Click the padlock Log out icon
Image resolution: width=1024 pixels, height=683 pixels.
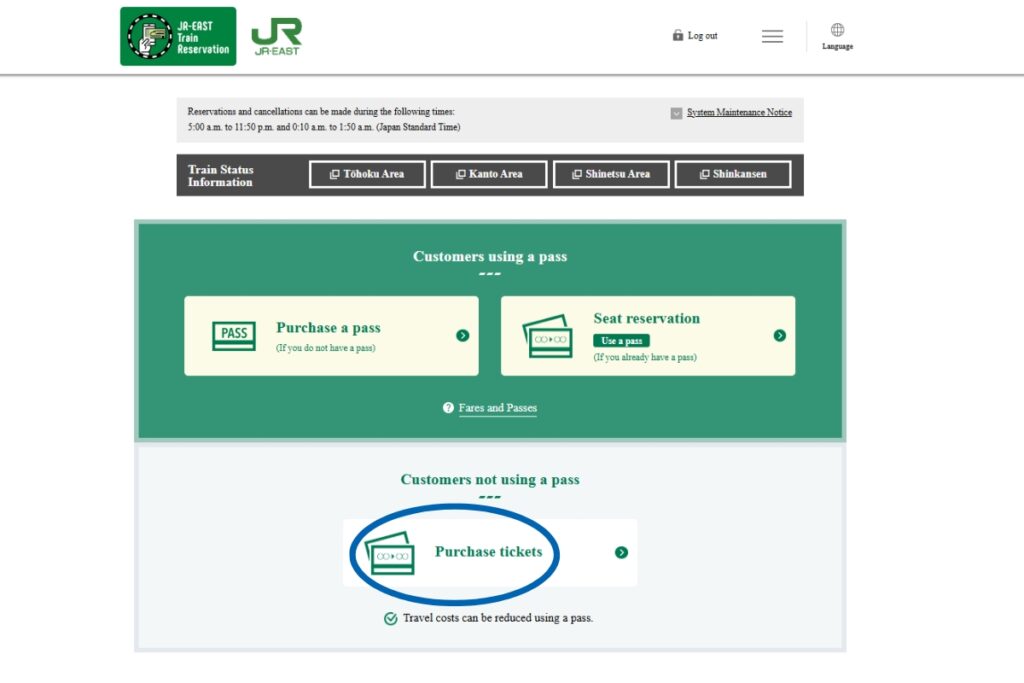(x=676, y=35)
